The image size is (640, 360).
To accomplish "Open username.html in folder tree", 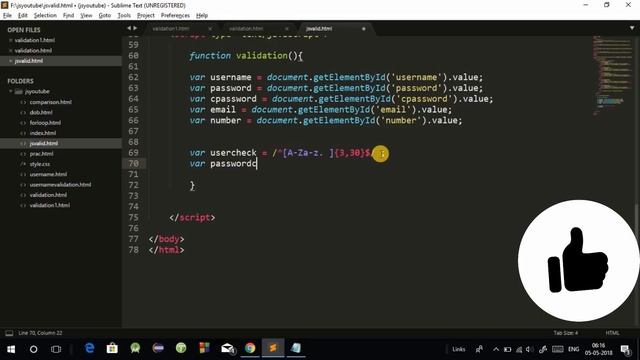I will pyautogui.click(x=48, y=174).
